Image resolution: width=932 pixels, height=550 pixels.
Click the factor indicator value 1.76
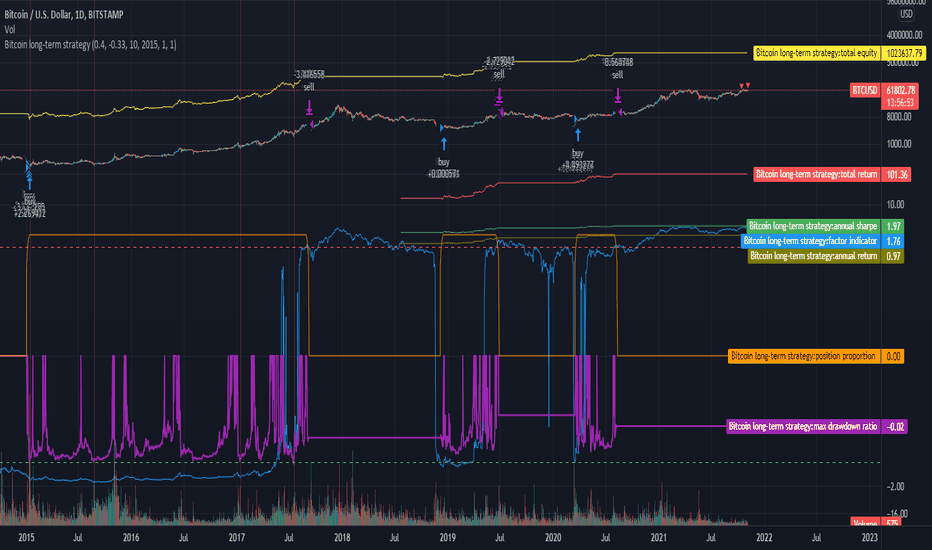tap(893, 241)
